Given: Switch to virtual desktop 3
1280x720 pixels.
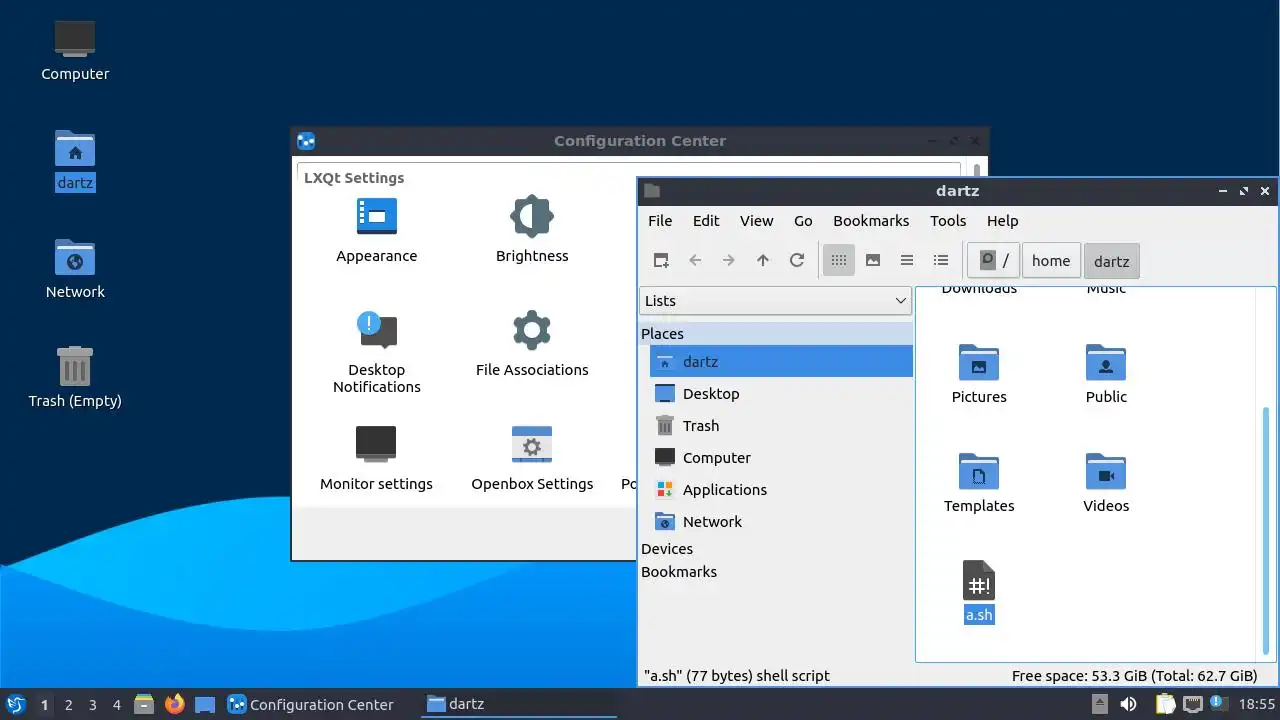Looking at the screenshot, I should (92, 704).
